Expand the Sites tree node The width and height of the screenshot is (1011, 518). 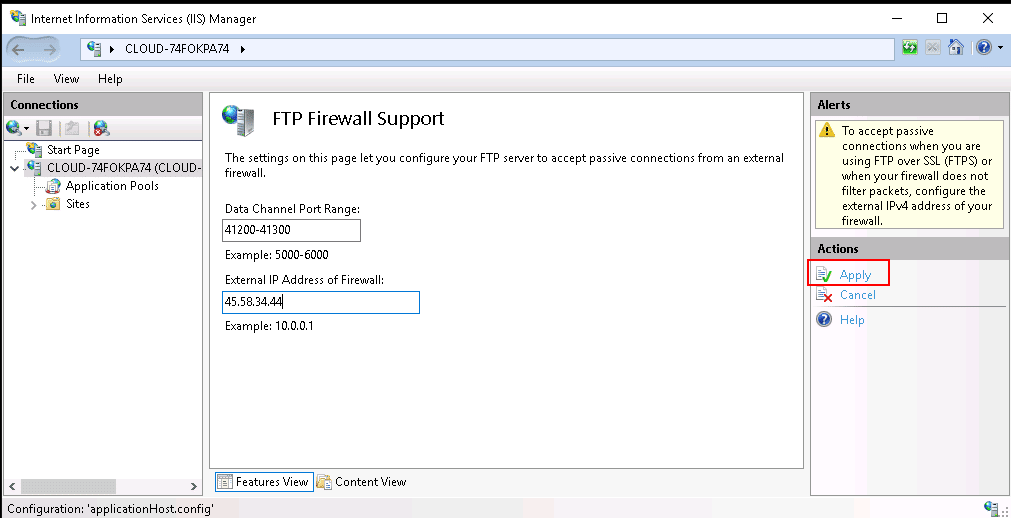[x=34, y=204]
